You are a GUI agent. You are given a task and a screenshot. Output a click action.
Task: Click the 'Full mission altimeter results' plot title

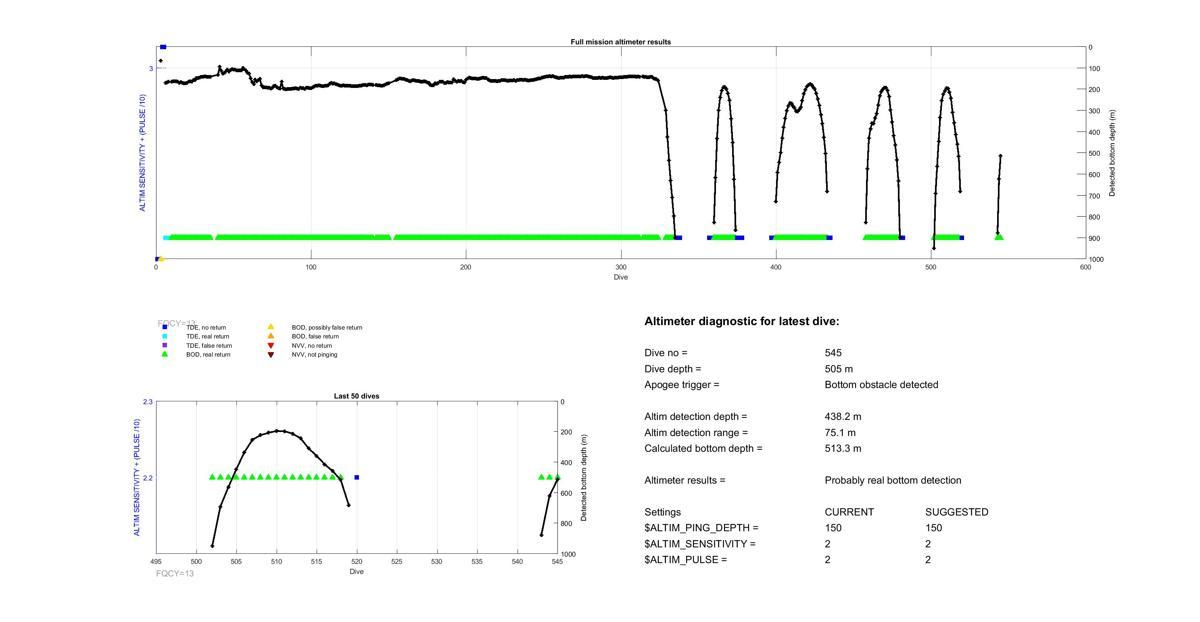click(621, 42)
